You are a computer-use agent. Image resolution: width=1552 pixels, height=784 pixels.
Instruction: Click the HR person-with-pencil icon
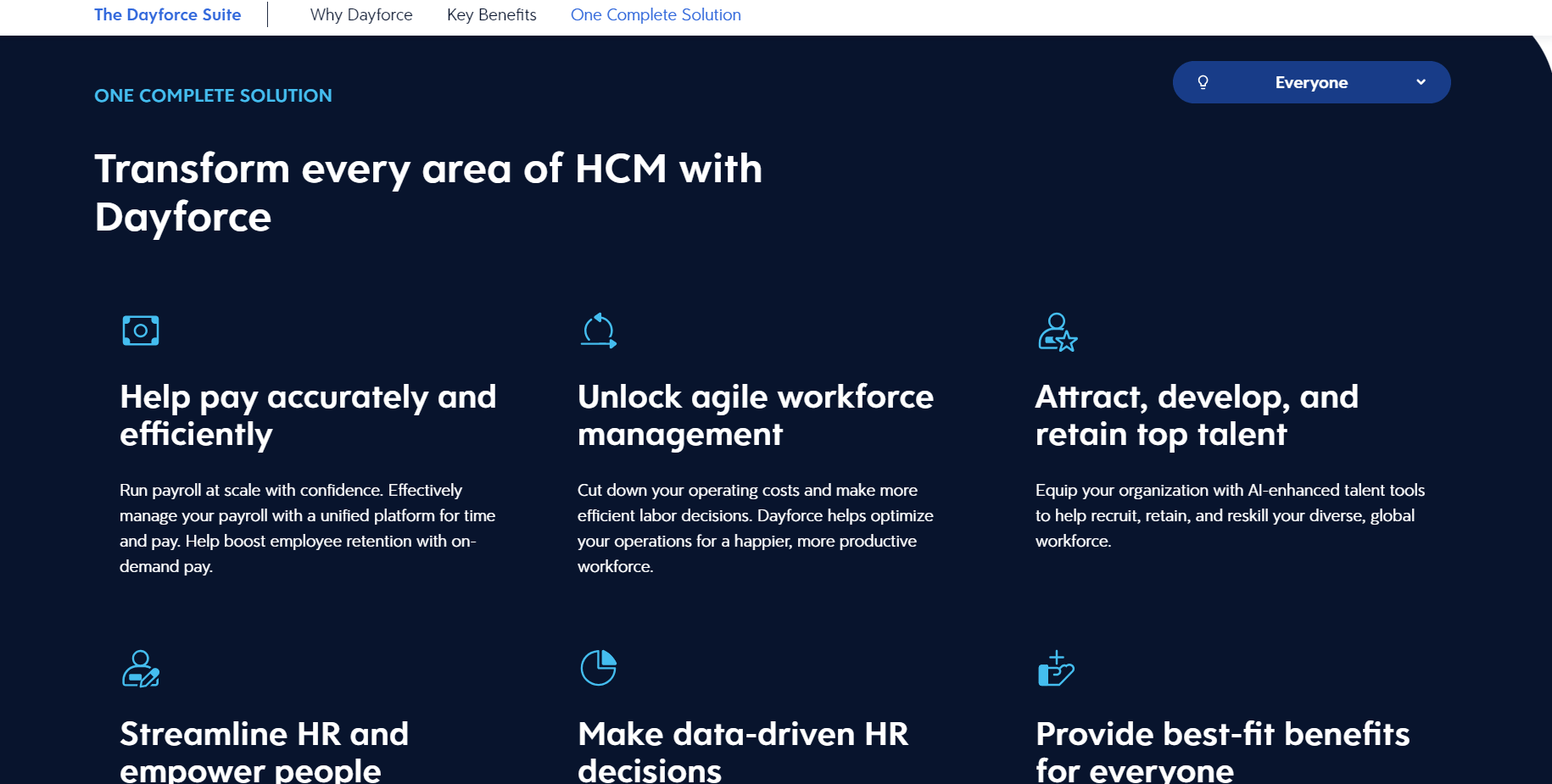click(x=141, y=669)
